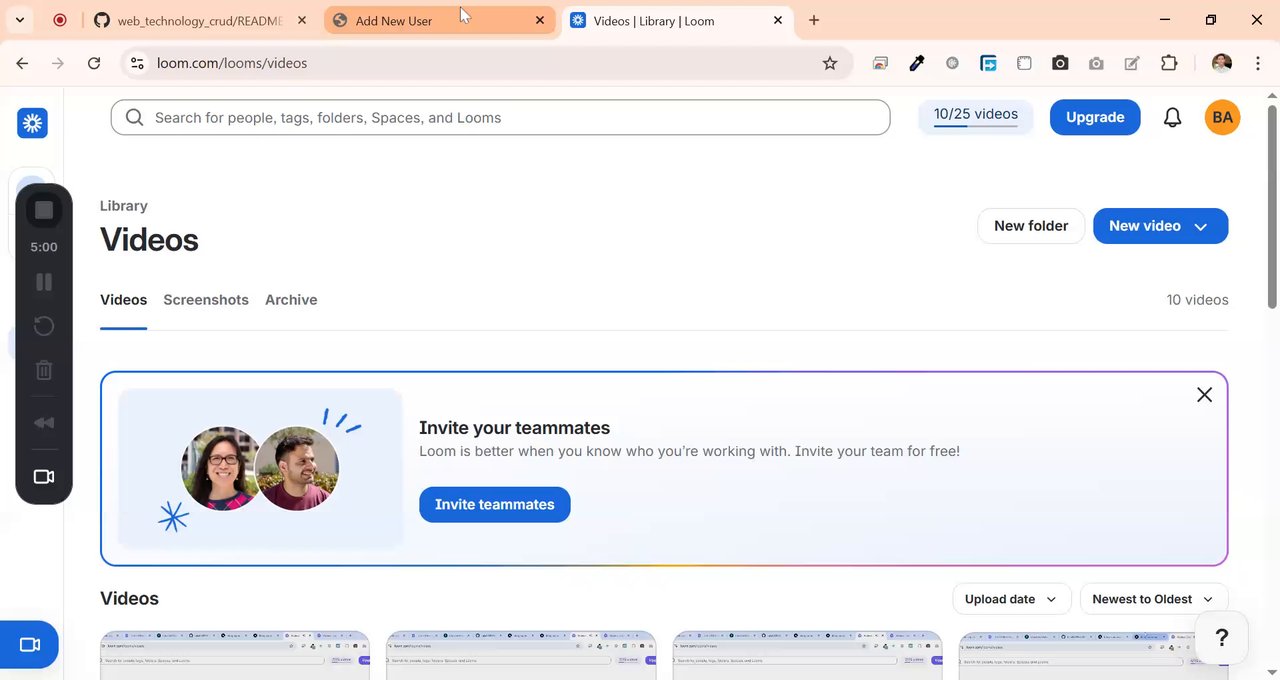Click the Library breadcrumb text

pos(124,206)
